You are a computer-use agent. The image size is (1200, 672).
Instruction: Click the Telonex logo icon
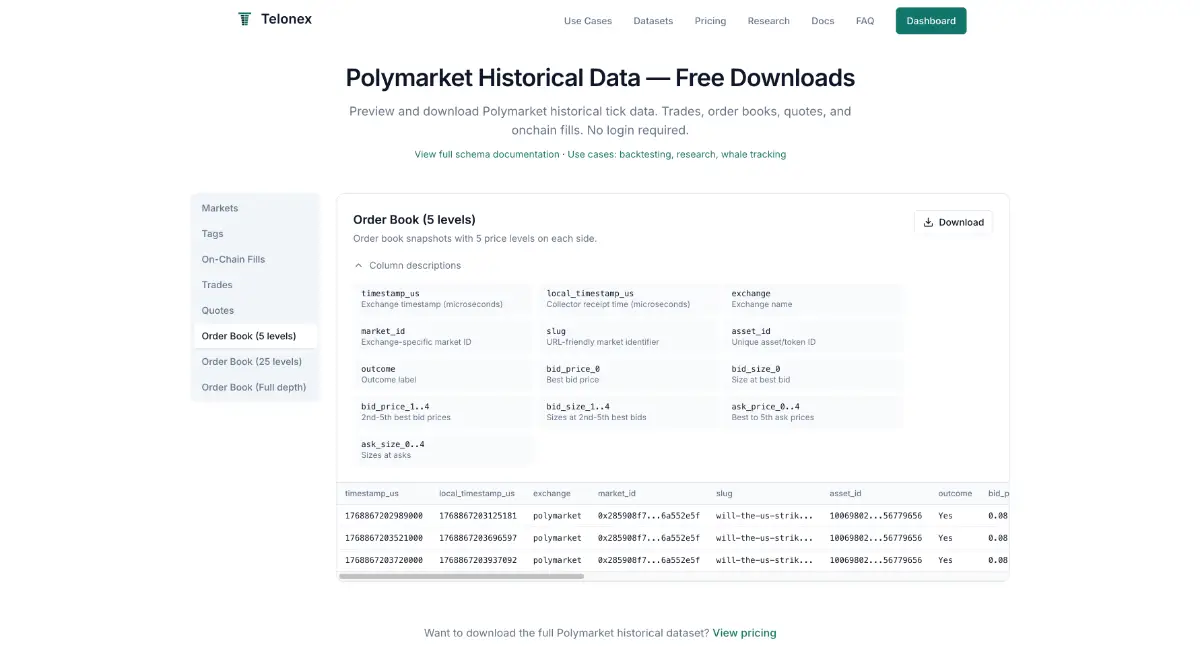click(x=244, y=19)
